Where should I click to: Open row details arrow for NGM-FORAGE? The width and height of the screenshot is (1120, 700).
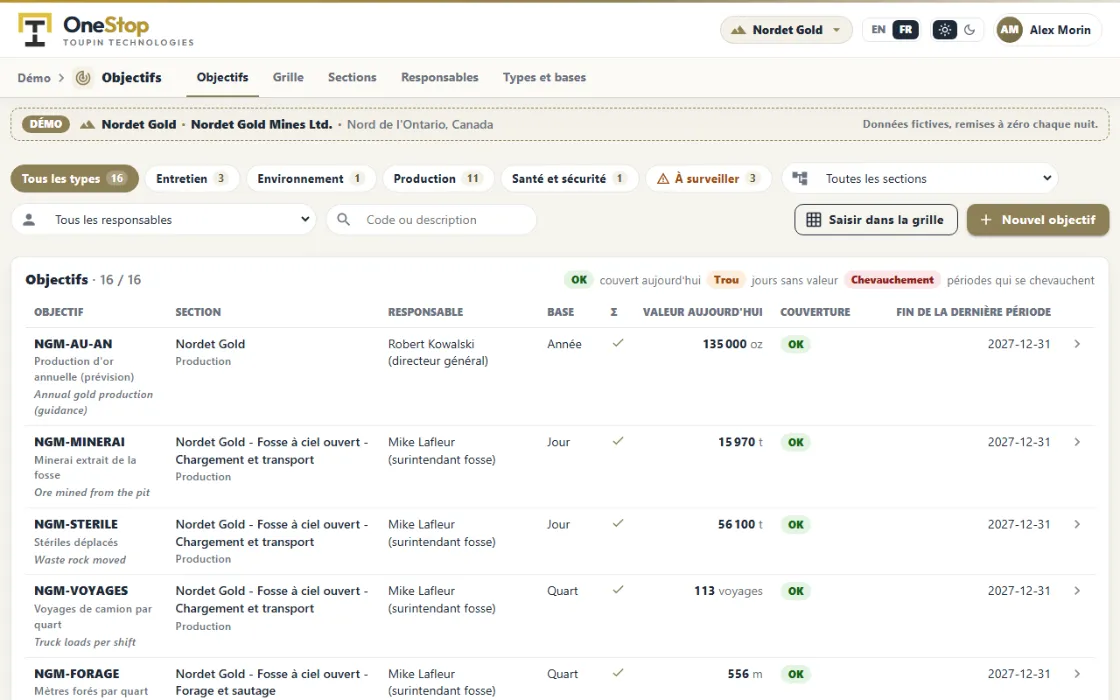click(1077, 674)
